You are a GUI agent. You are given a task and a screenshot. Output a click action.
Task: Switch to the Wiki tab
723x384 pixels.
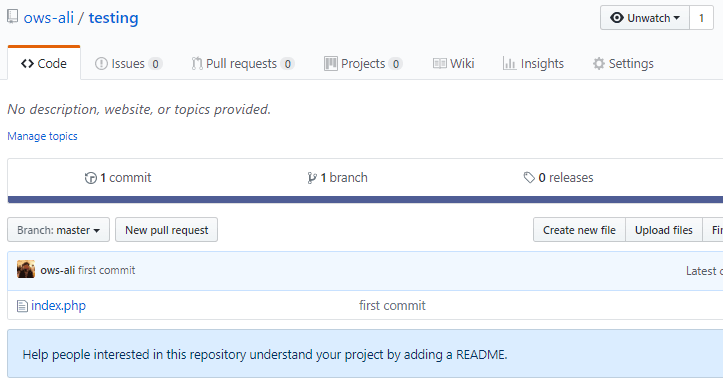tap(453, 64)
